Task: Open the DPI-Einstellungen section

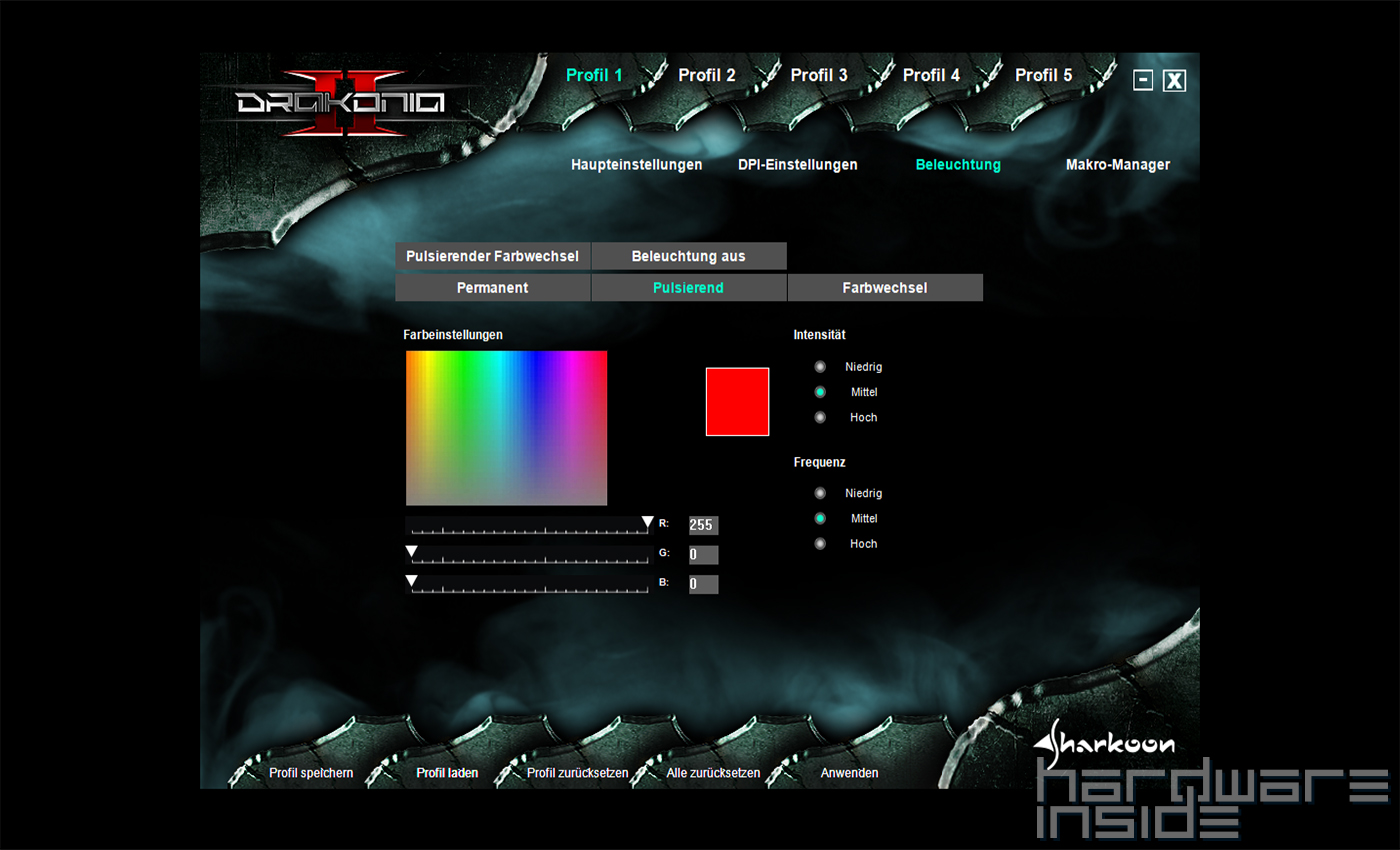Action: click(x=797, y=165)
